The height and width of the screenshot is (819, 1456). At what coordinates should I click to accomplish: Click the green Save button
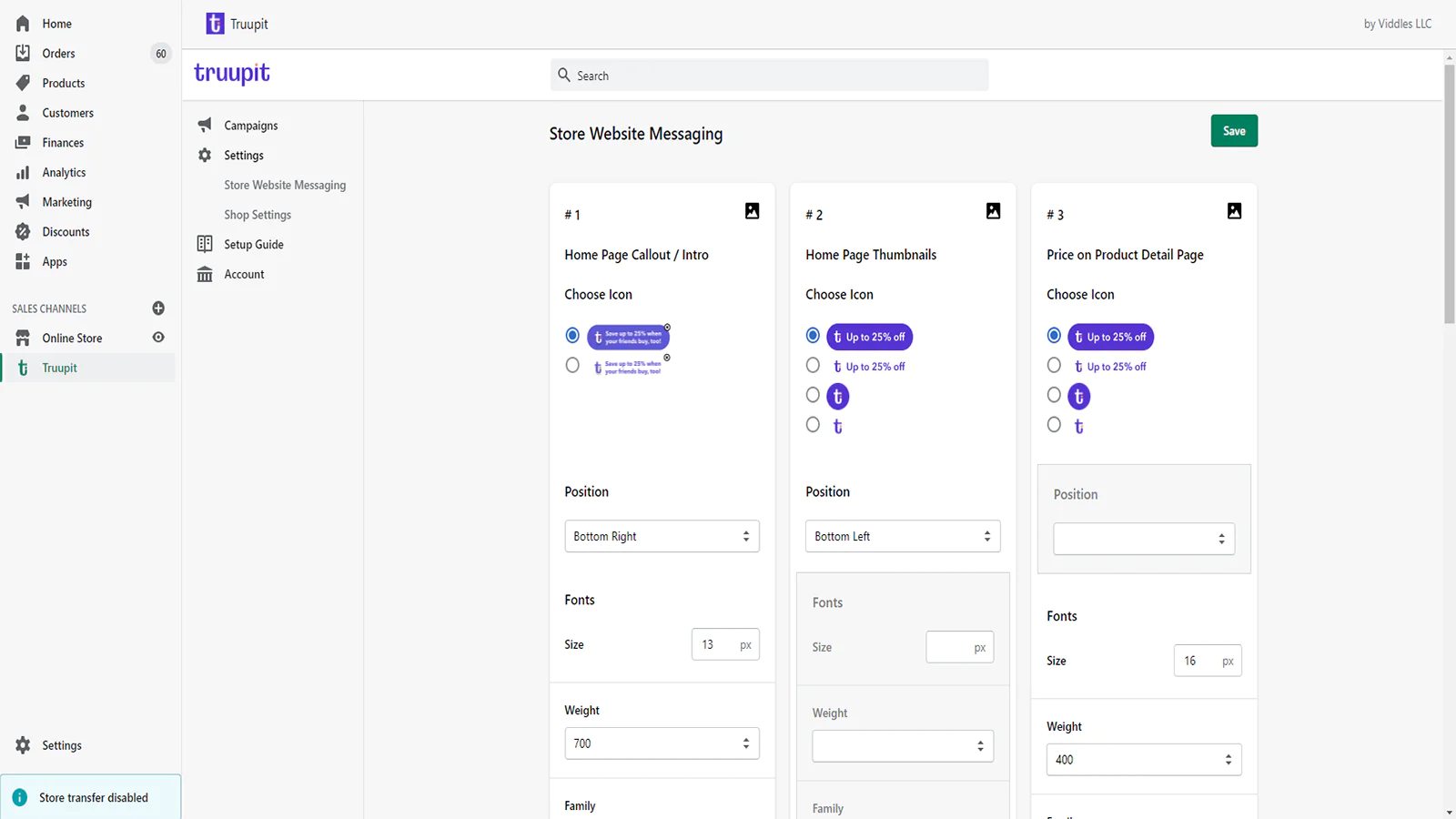(x=1234, y=131)
